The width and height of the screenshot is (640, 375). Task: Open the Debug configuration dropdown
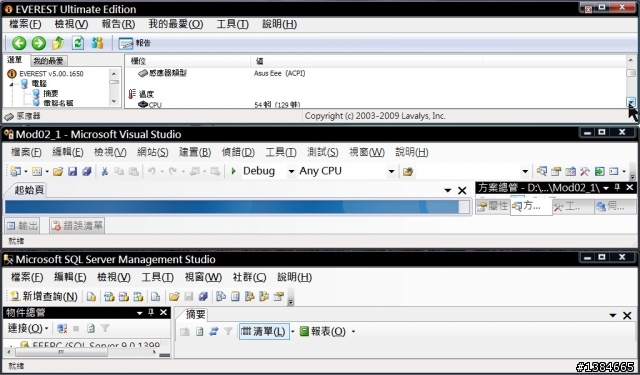[x=291, y=171]
